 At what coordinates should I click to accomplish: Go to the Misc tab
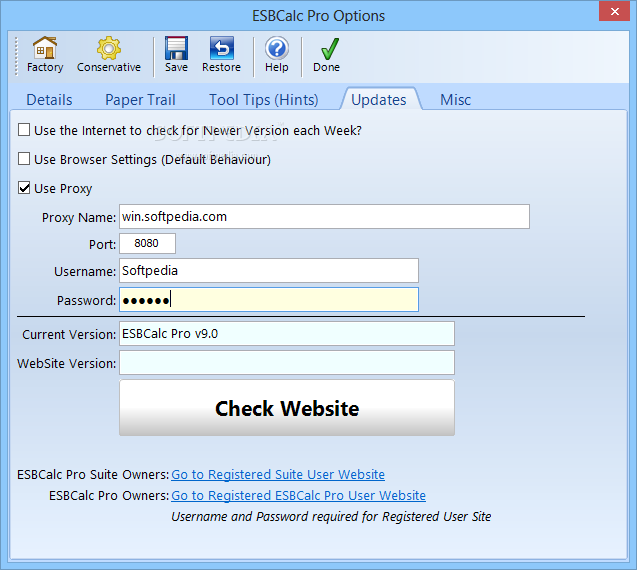(x=455, y=100)
